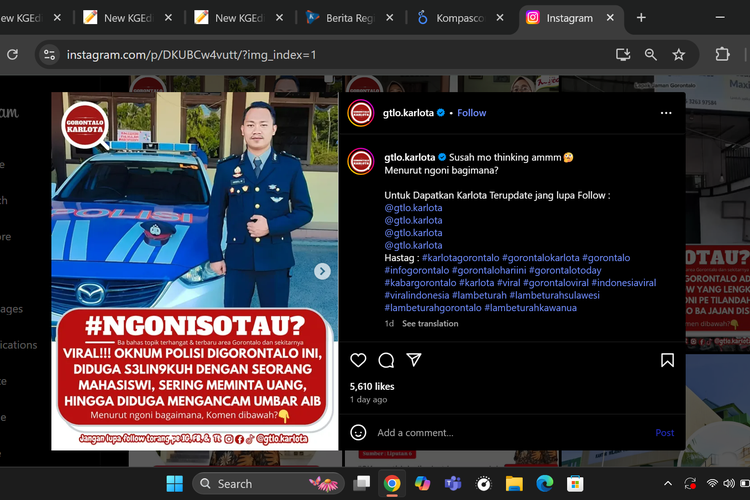Open Google Chrome from taskbar
Viewport: 750px width, 500px height.
(x=392, y=484)
